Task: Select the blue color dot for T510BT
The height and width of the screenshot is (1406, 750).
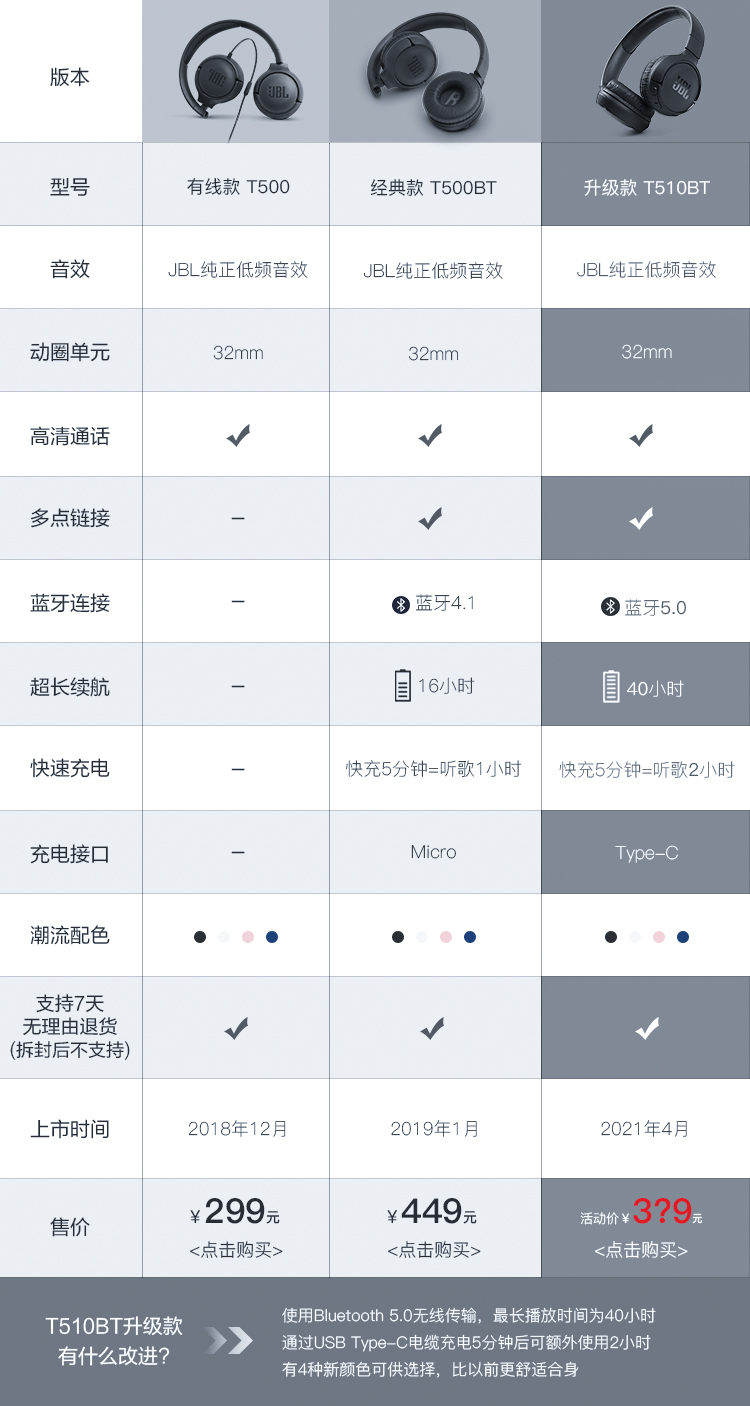Action: coord(683,937)
